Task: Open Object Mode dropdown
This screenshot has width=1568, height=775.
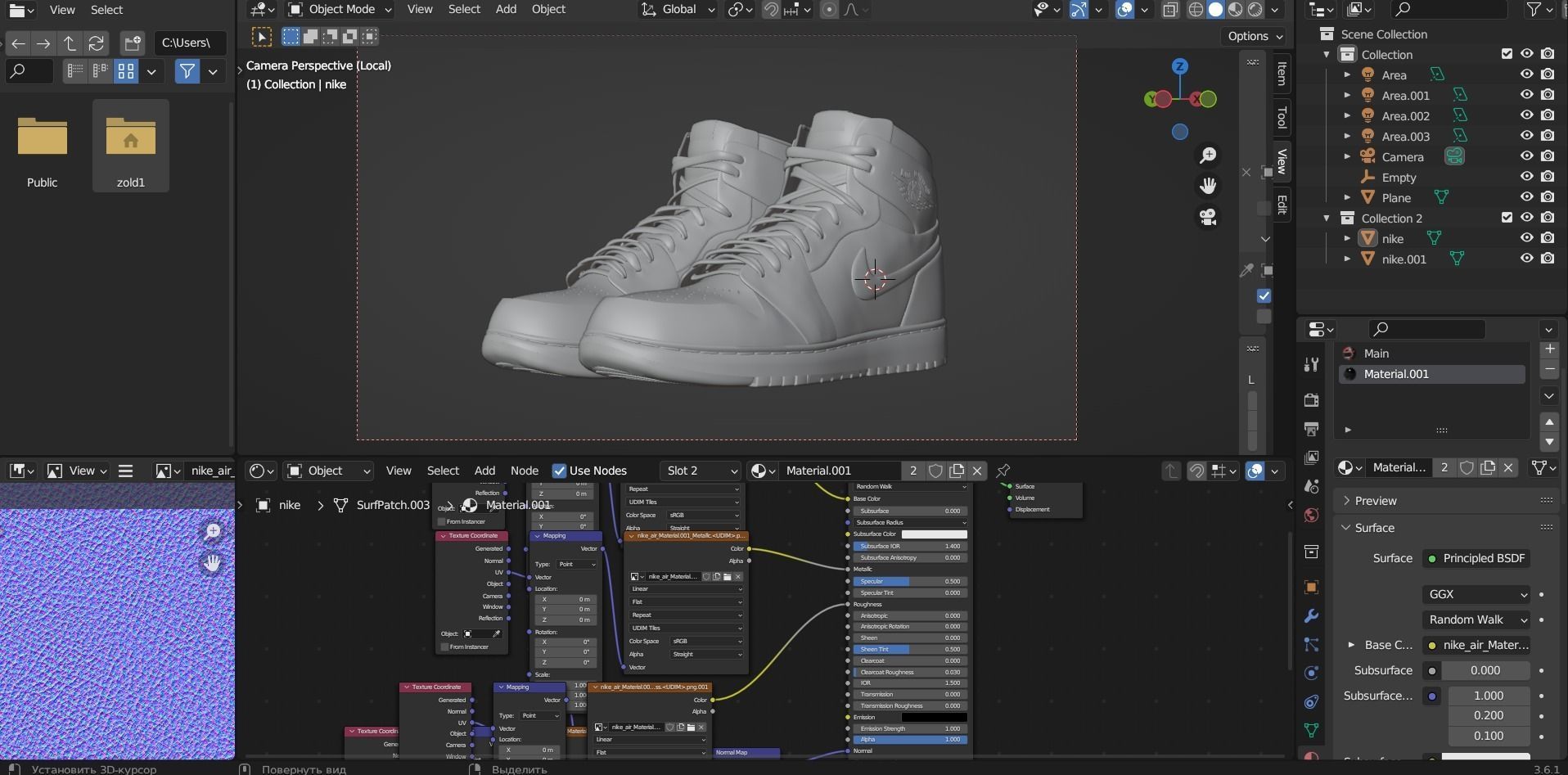Action: (340, 10)
